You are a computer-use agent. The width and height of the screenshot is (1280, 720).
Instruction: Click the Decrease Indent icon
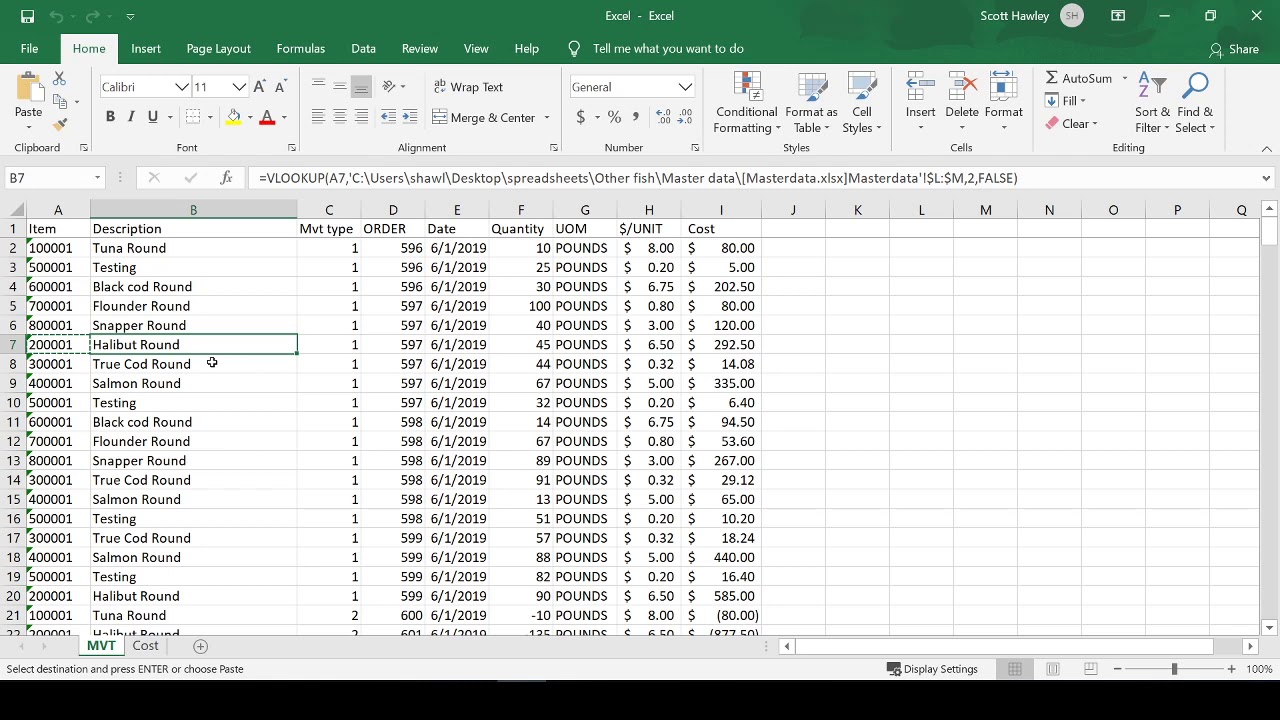[x=388, y=117]
